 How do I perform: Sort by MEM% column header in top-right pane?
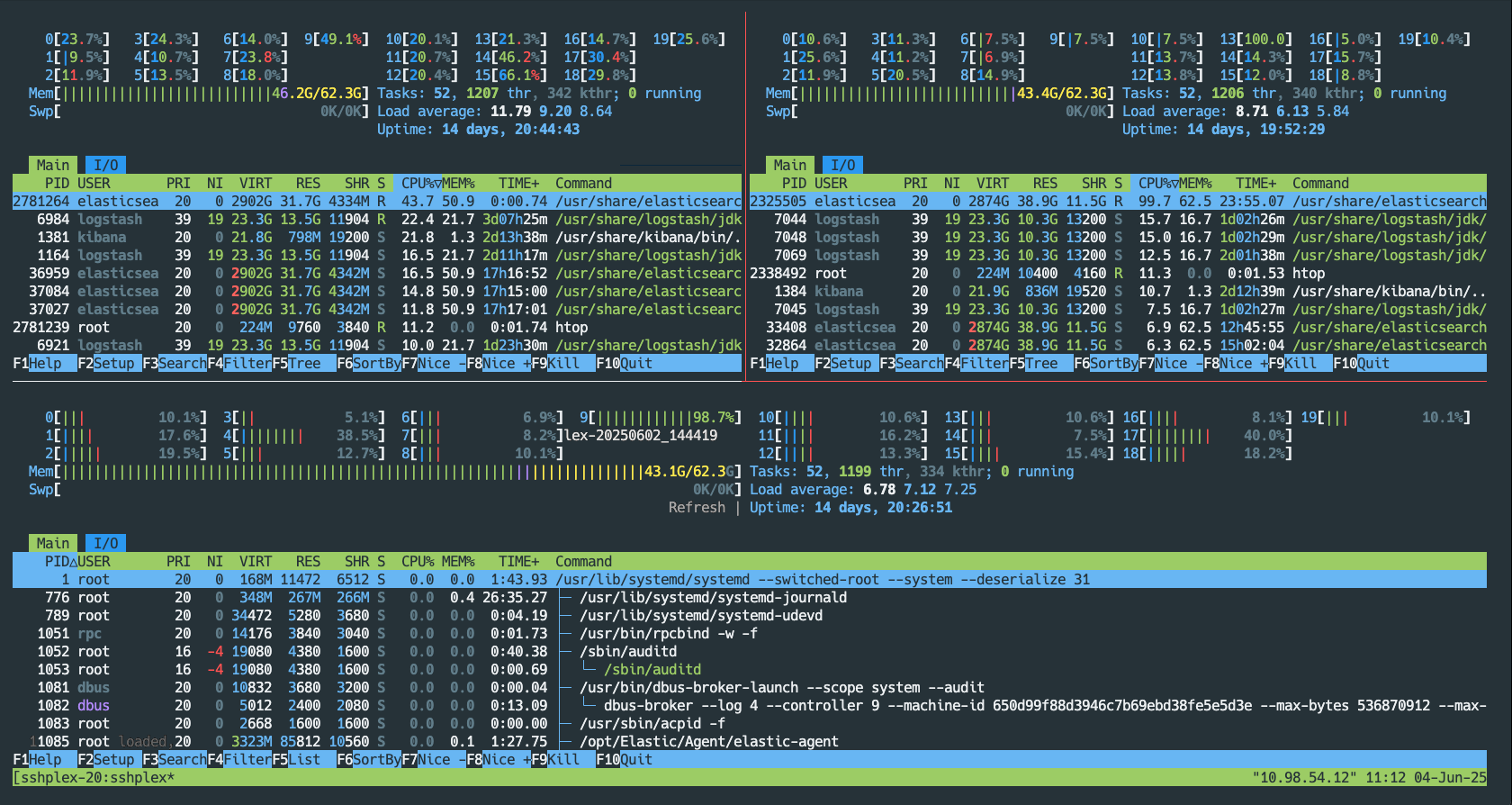tap(1195, 183)
